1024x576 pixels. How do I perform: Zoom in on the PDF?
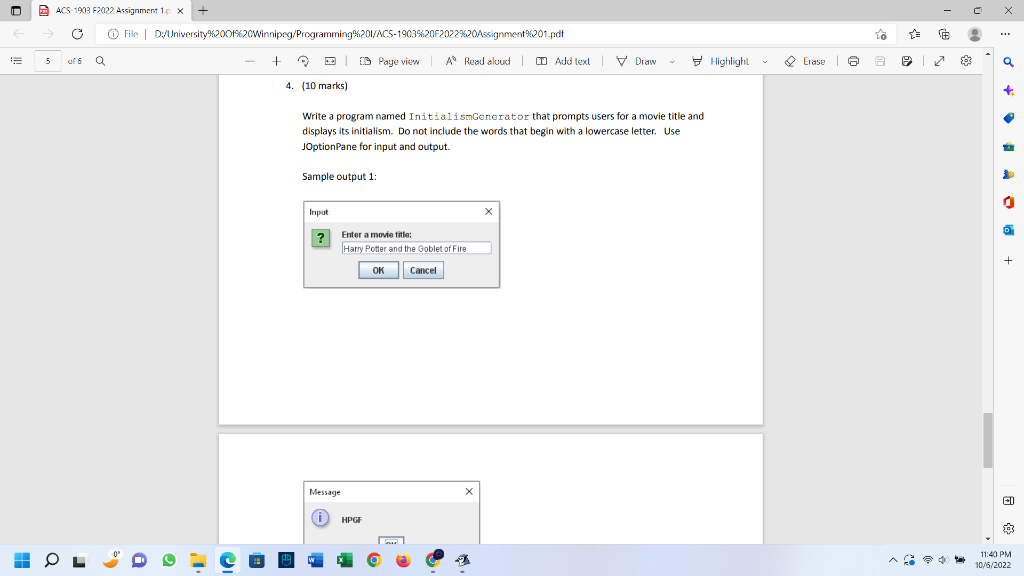[278, 61]
